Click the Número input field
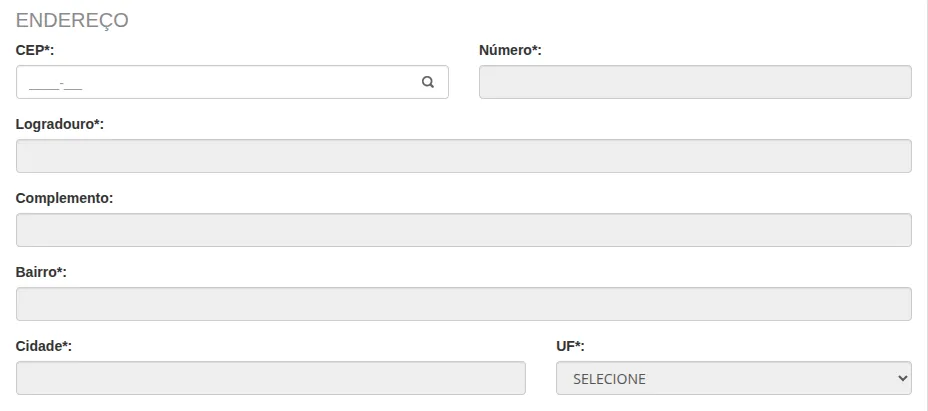 (x=695, y=82)
